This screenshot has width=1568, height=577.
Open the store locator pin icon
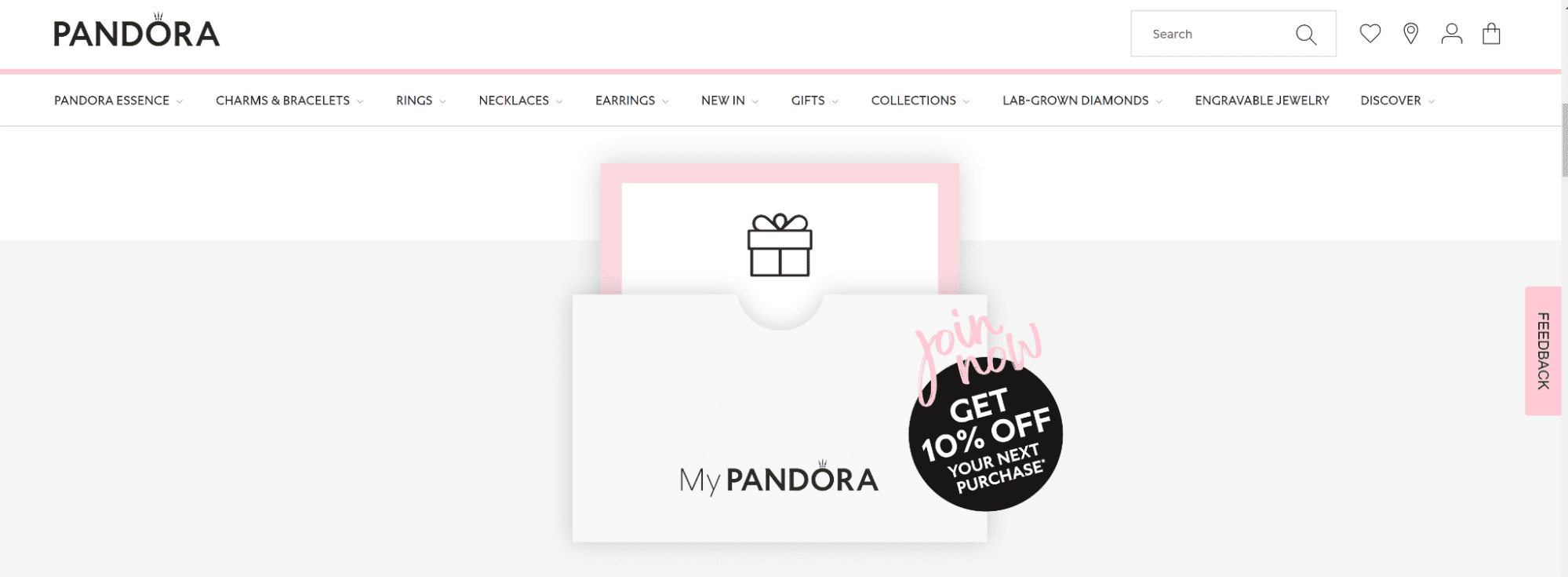[1411, 34]
